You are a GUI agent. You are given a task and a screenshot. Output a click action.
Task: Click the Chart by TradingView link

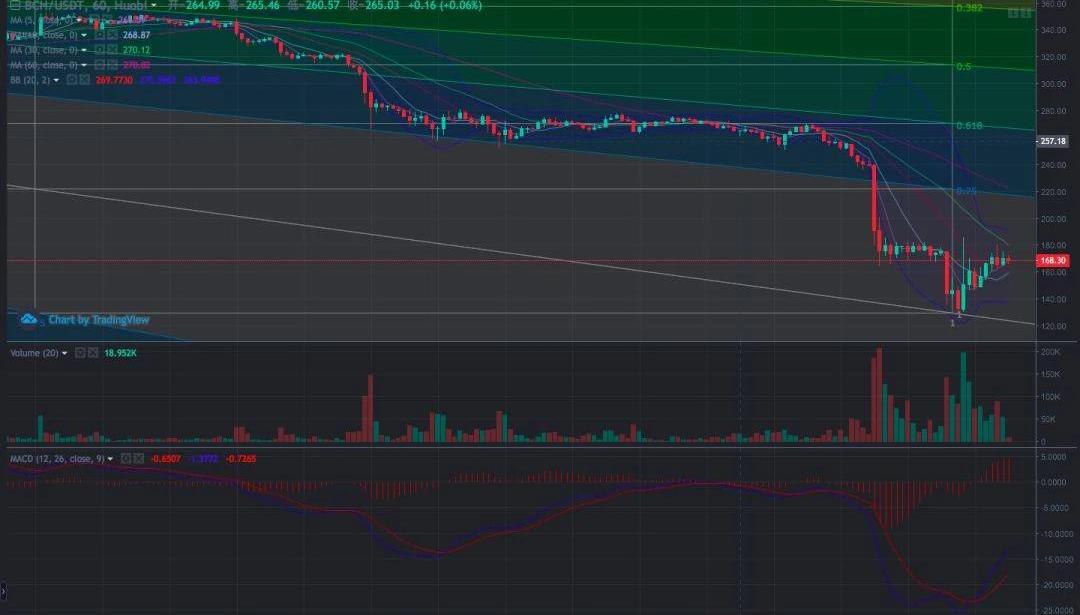[x=99, y=320]
